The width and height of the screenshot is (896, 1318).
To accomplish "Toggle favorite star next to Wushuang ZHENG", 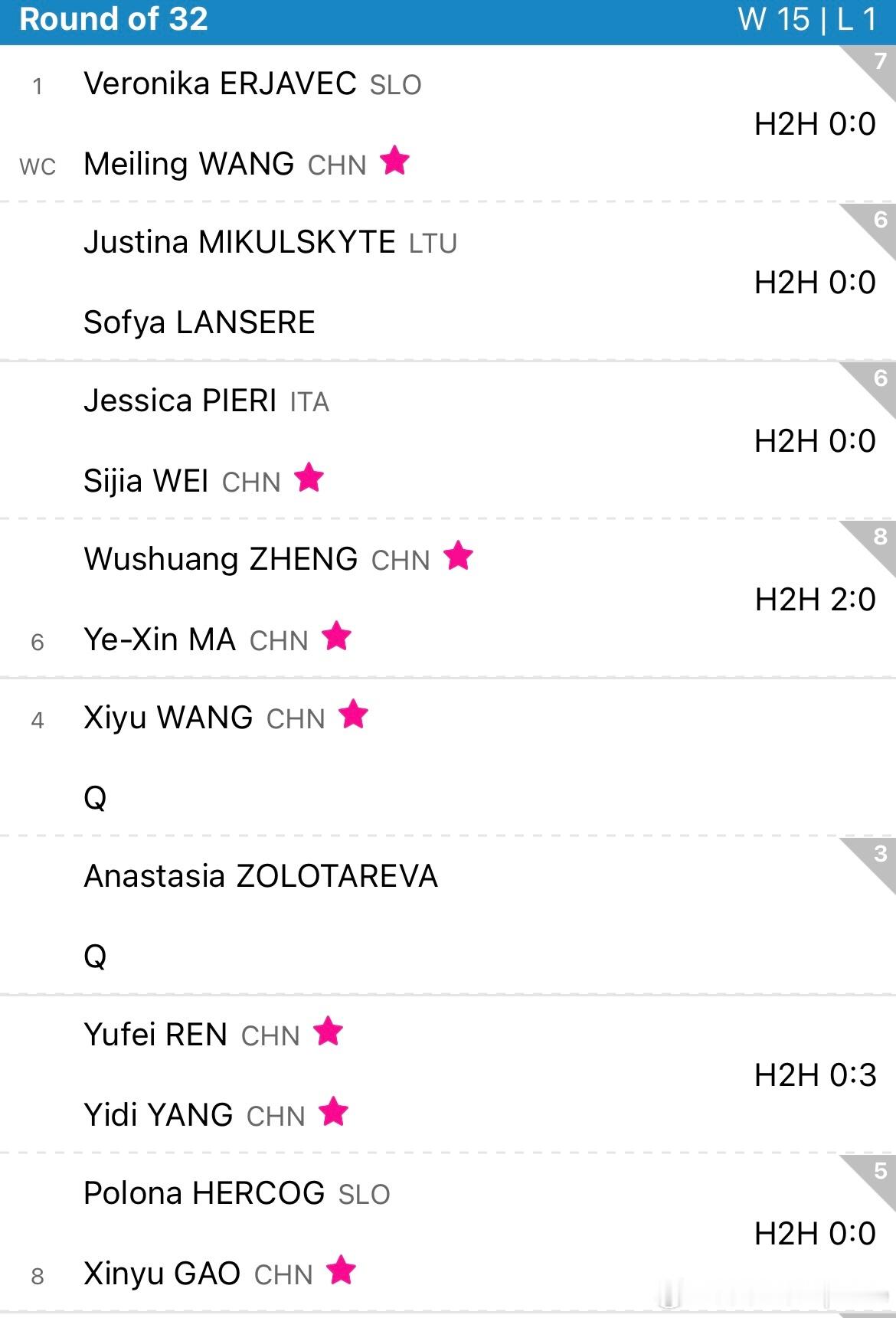I will coord(458,556).
